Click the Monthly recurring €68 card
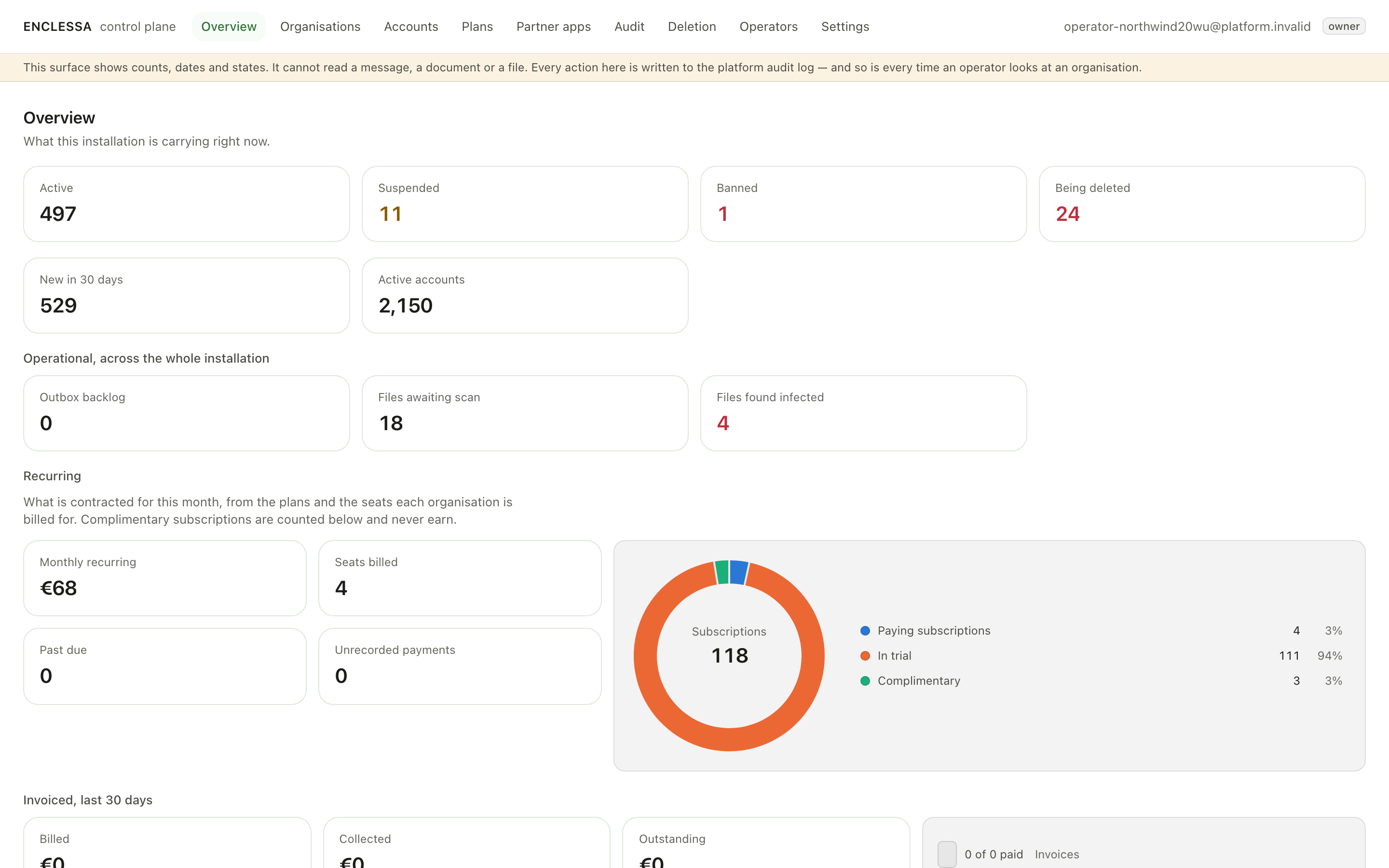This screenshot has height=868, width=1389. click(x=165, y=578)
